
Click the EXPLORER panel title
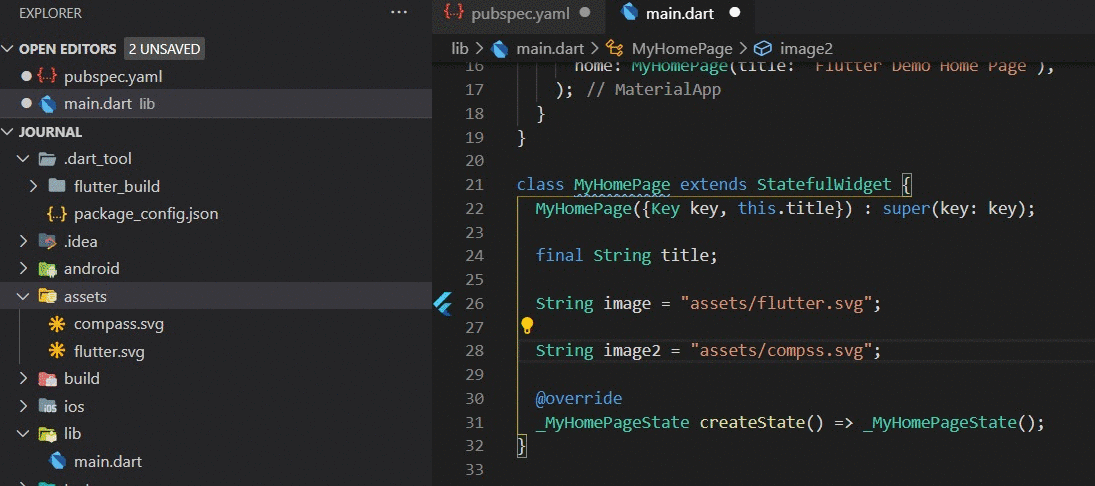tap(50, 13)
